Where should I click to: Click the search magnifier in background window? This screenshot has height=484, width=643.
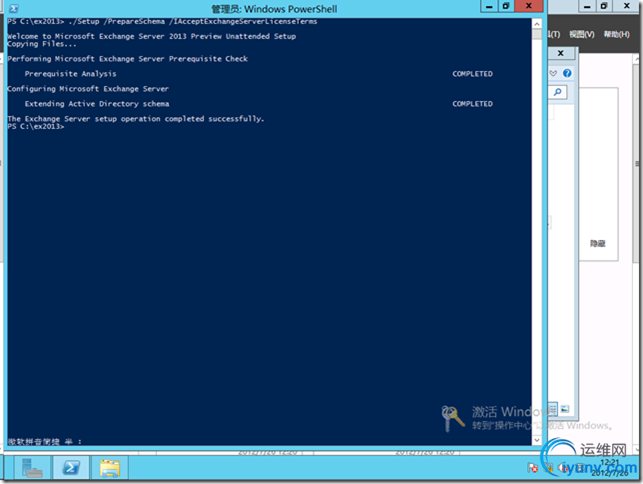[558, 92]
